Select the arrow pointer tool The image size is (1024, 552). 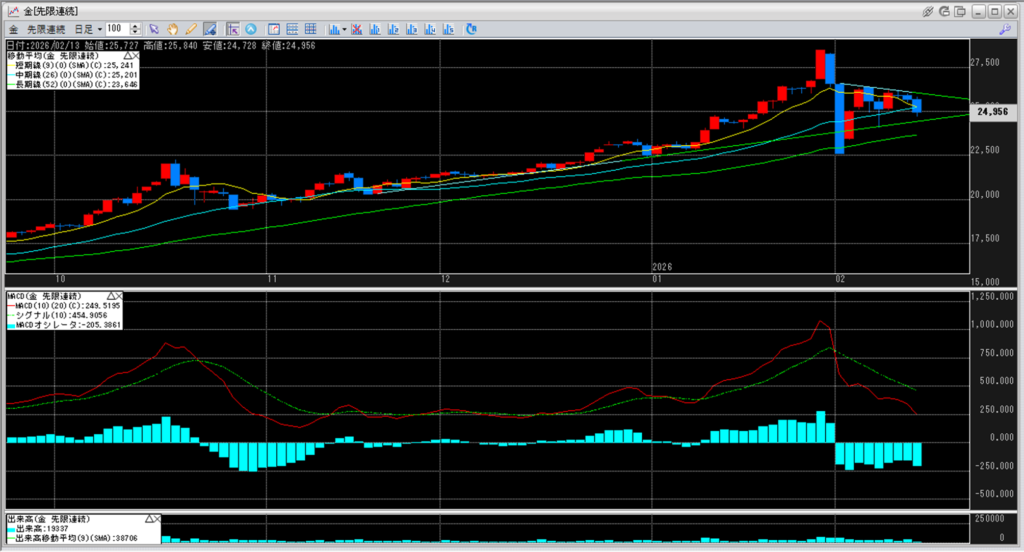click(154, 29)
